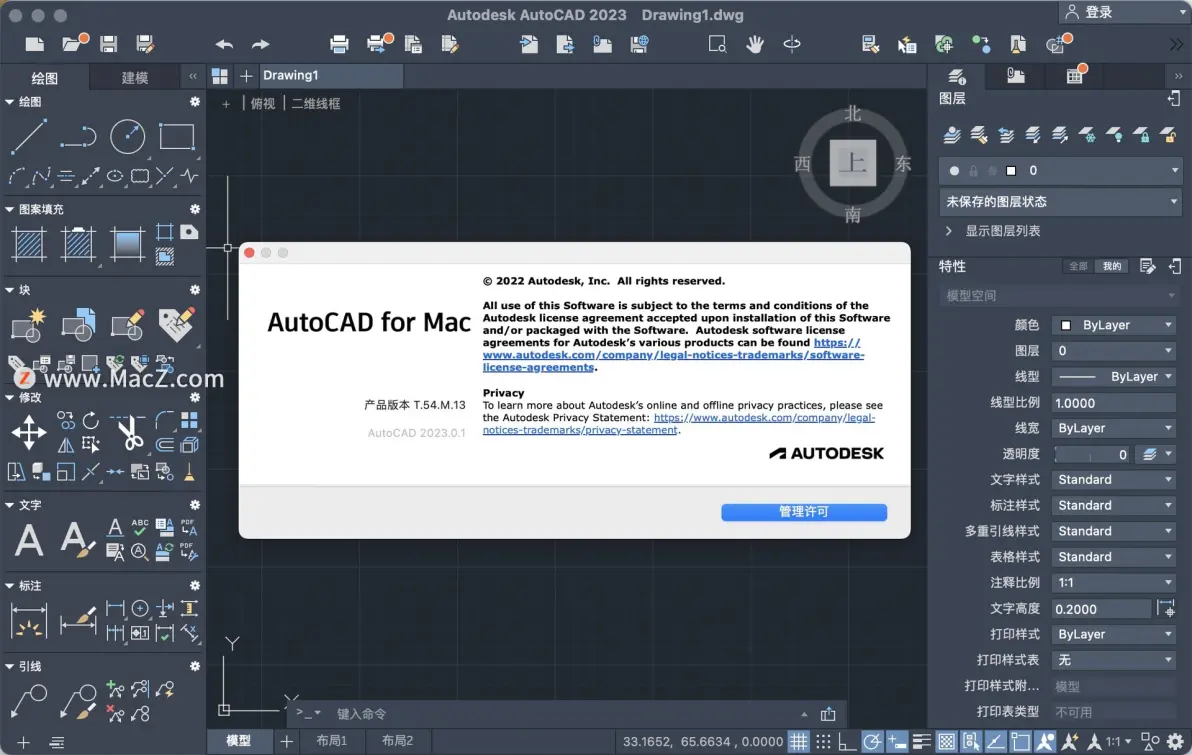Toggle polar tracking in status bar
The width and height of the screenshot is (1192, 755).
click(872, 741)
